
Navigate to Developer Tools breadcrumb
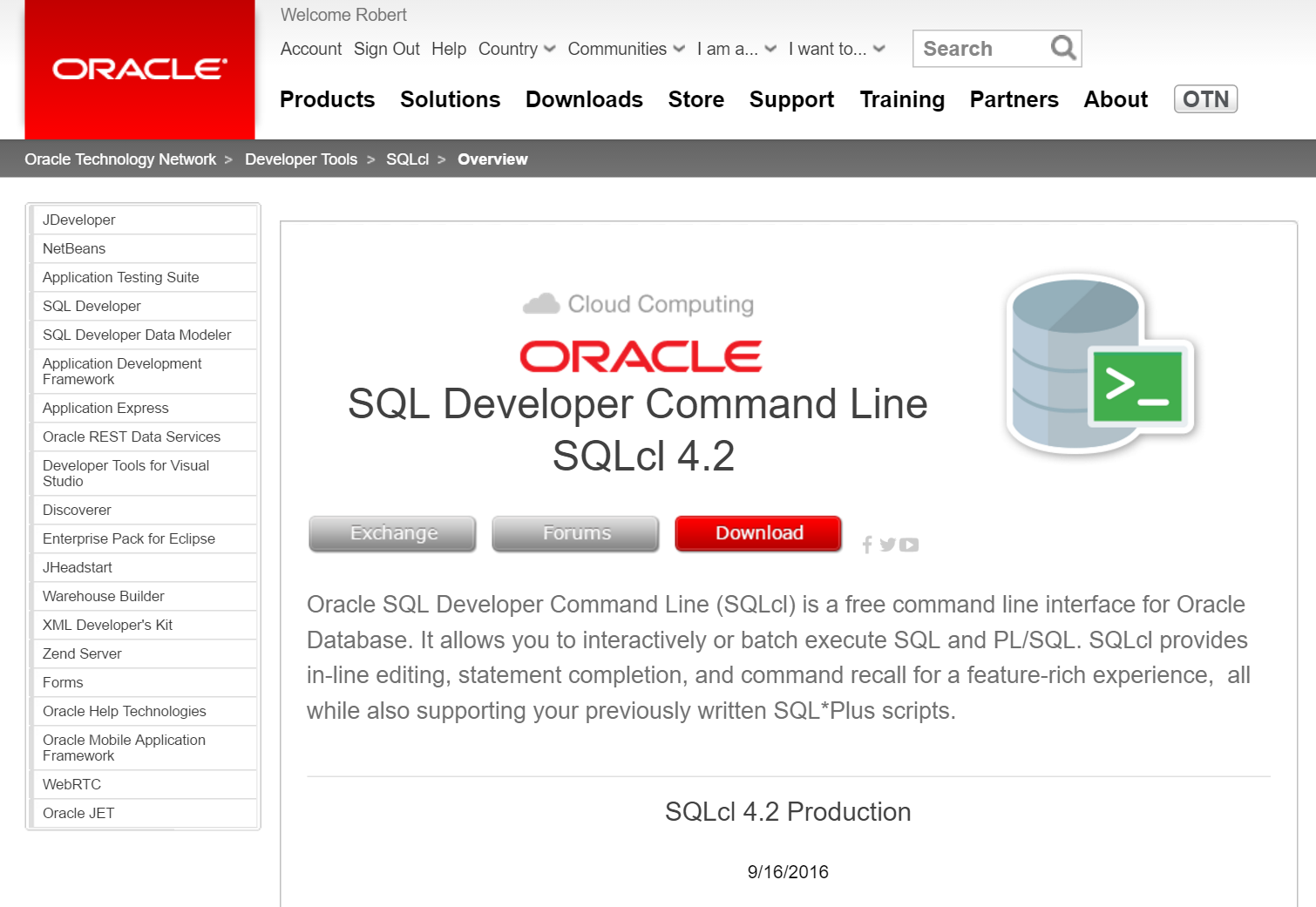pos(301,159)
